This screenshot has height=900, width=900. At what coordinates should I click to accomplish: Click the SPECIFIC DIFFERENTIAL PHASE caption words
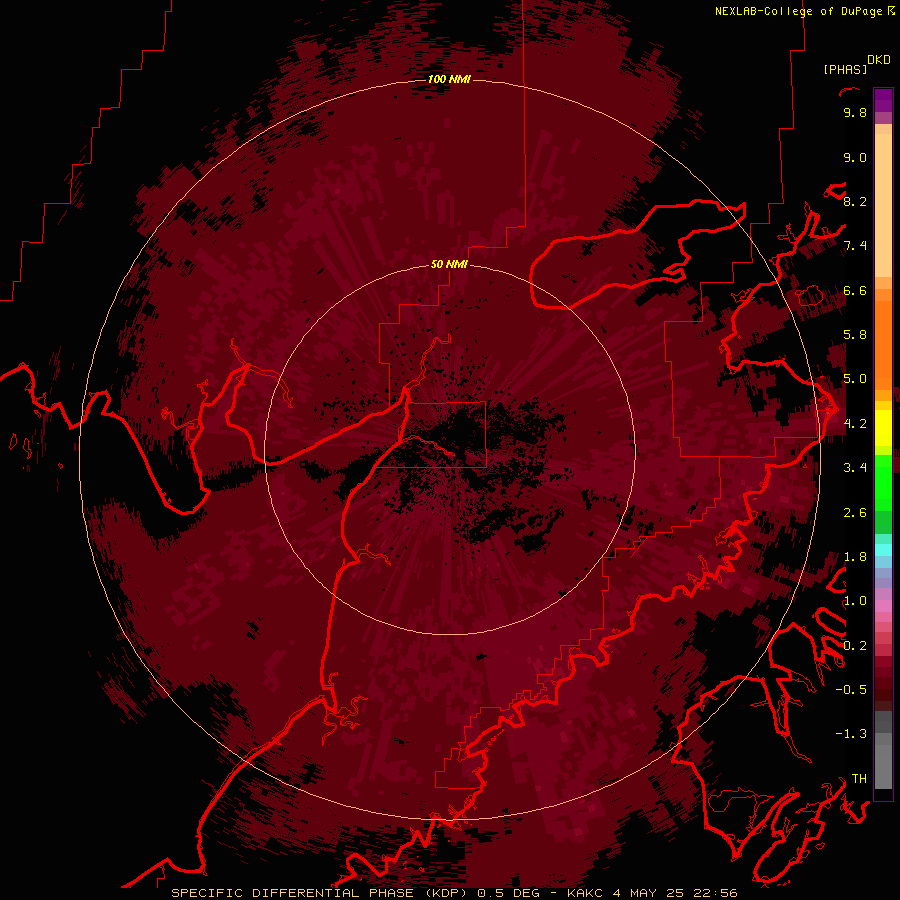(293, 893)
